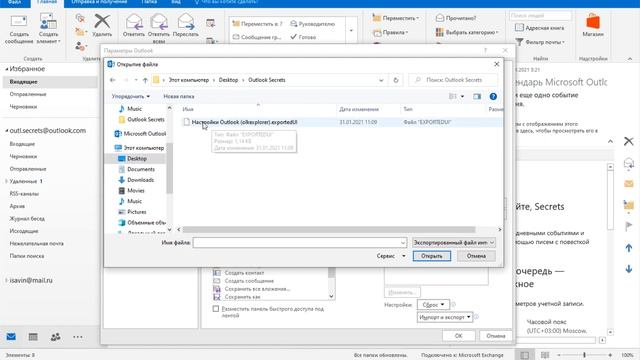Open the file type filter dropdown
Image resolution: width=640 pixels, height=360 pixels.
[x=453, y=242]
